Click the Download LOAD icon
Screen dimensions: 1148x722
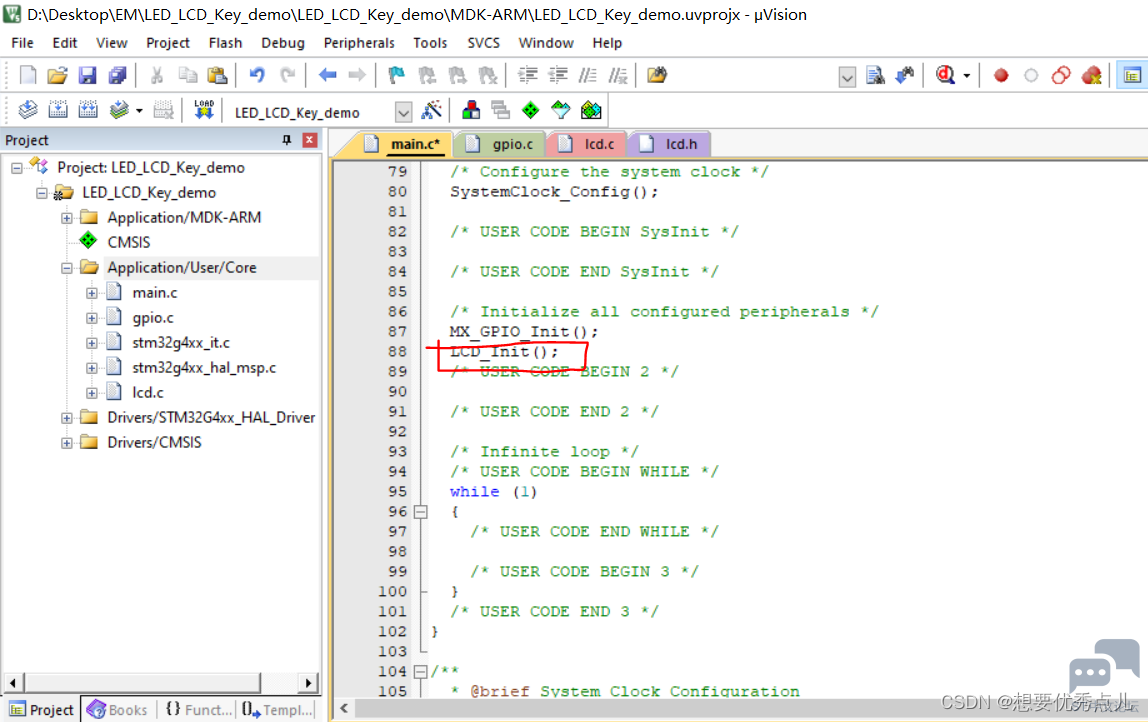[x=204, y=110]
